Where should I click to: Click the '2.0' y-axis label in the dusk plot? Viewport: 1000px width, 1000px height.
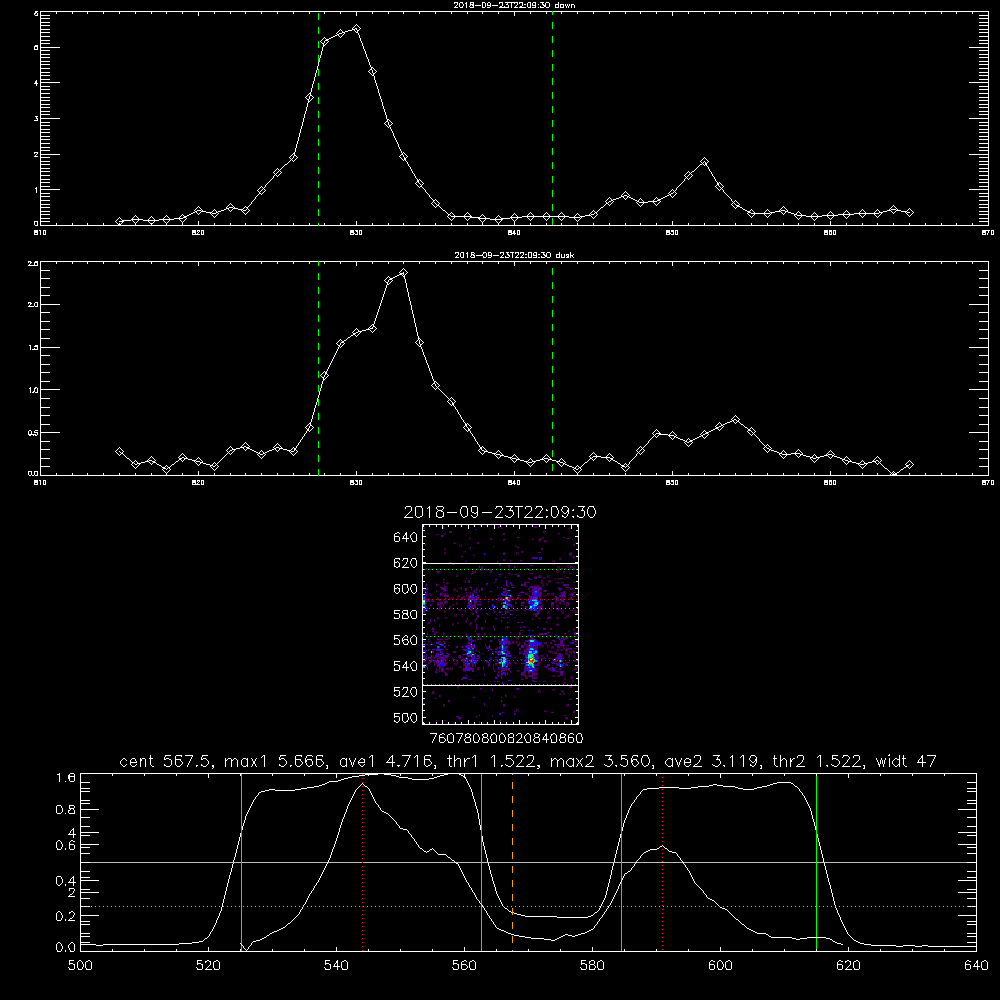(x=33, y=304)
